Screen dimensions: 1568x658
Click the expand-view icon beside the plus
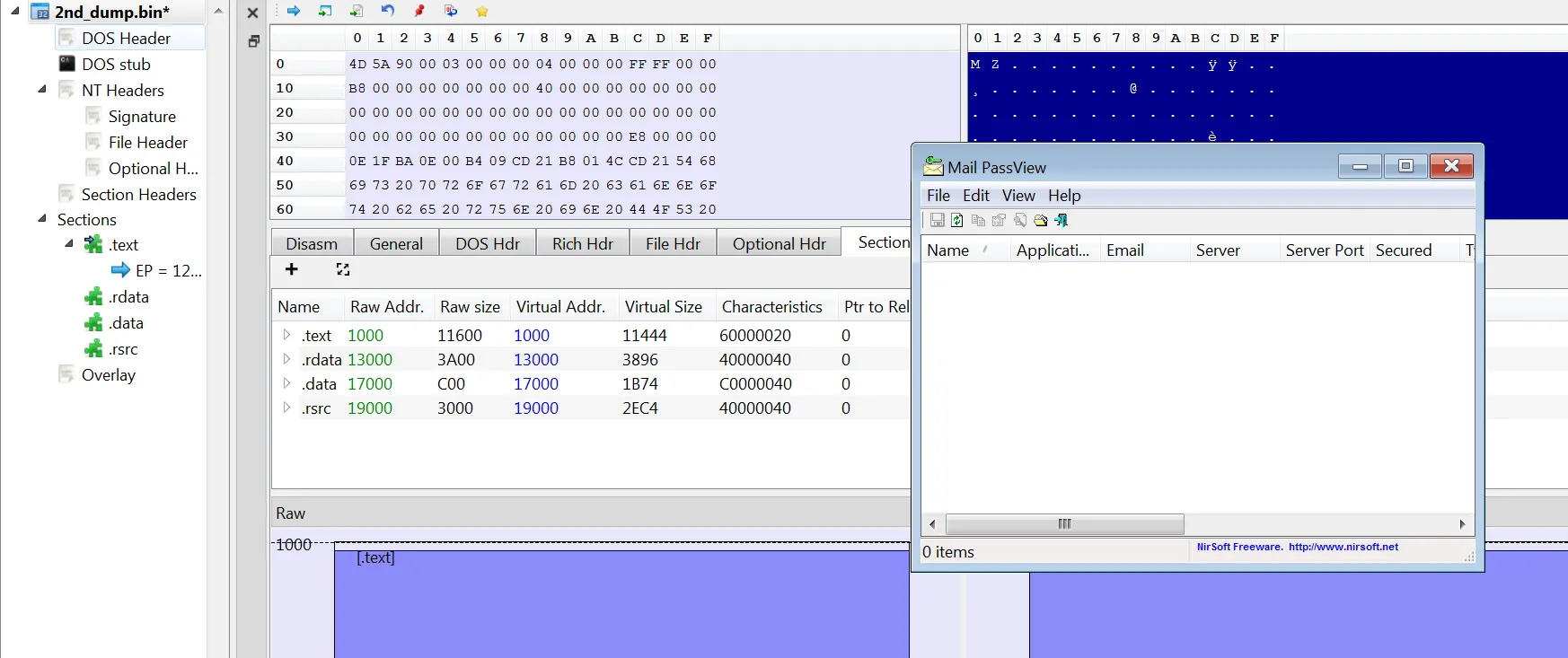coord(343,269)
